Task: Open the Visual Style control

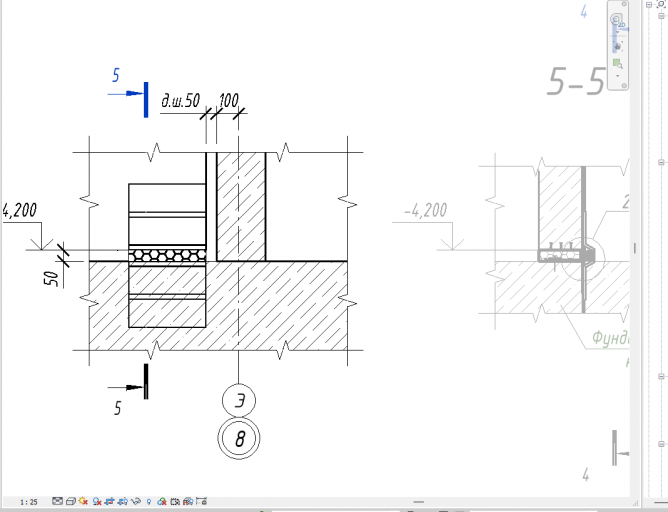Action: 71,501
